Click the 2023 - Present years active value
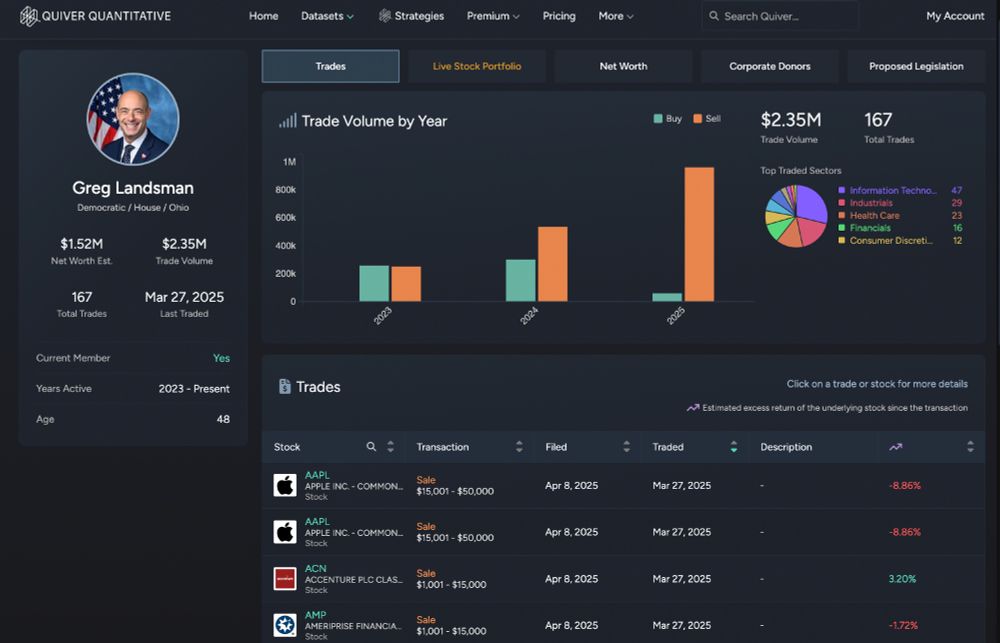Viewport: 1000px width, 643px height. [194, 388]
